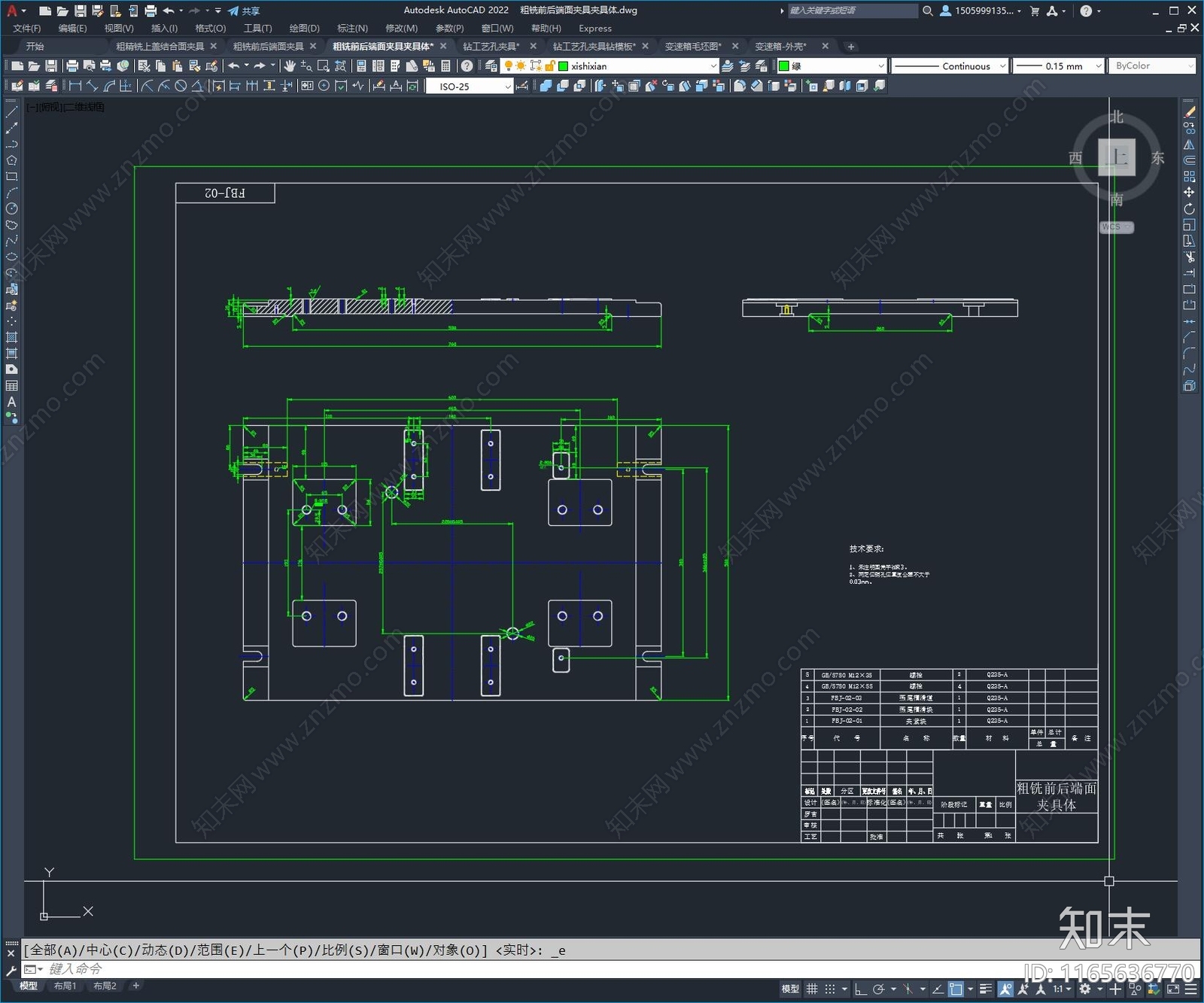Open the 修改(M) menu

coord(401,29)
